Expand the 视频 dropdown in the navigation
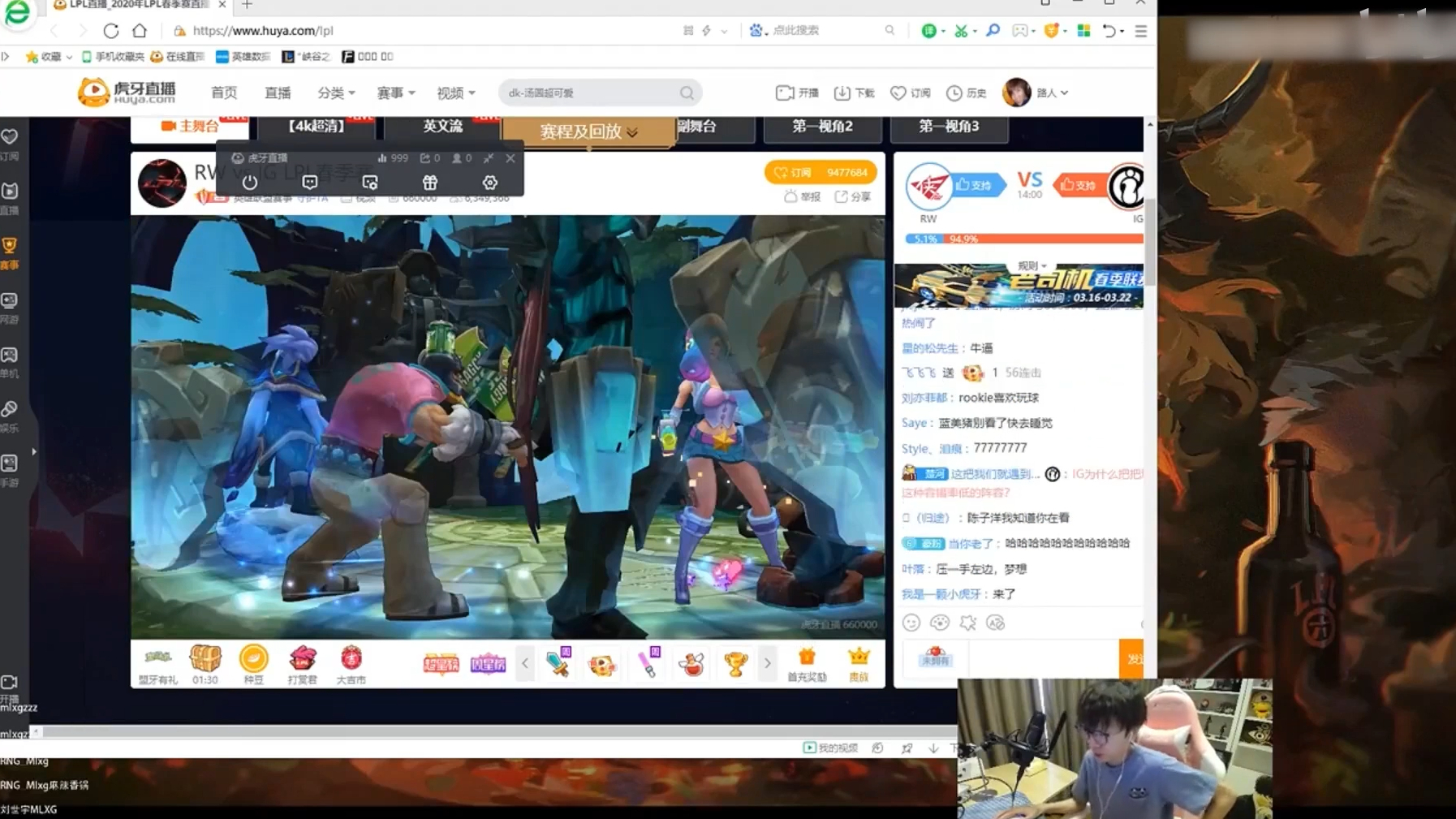The width and height of the screenshot is (1456, 819). [x=456, y=93]
